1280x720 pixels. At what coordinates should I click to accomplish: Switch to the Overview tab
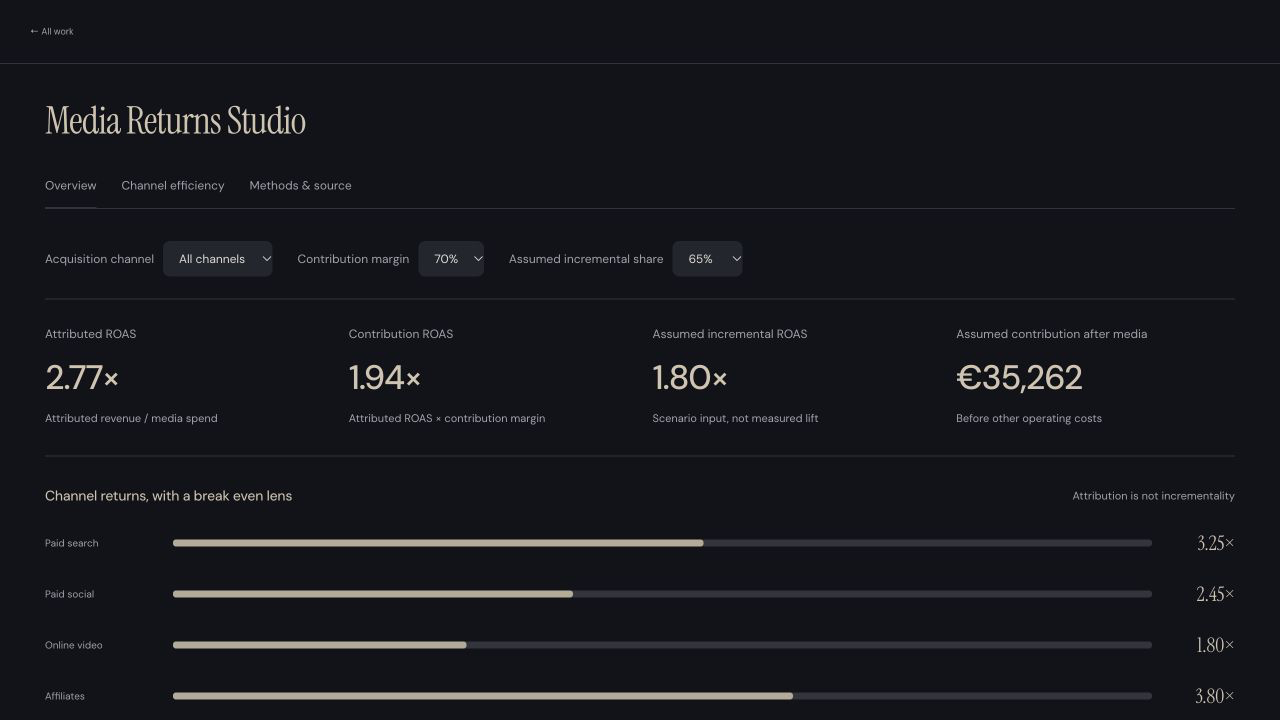71,186
